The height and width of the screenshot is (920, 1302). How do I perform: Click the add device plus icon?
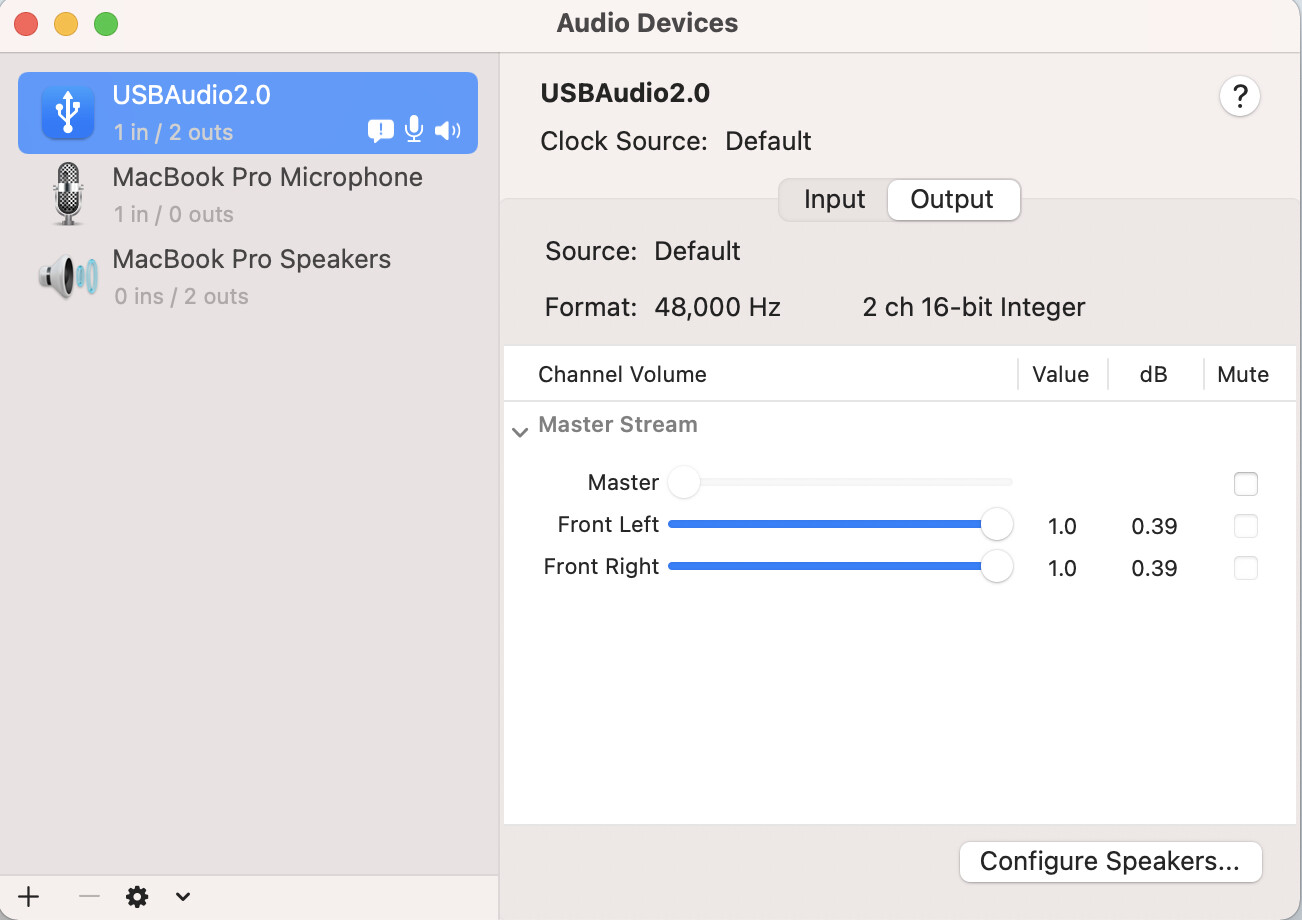(27, 897)
